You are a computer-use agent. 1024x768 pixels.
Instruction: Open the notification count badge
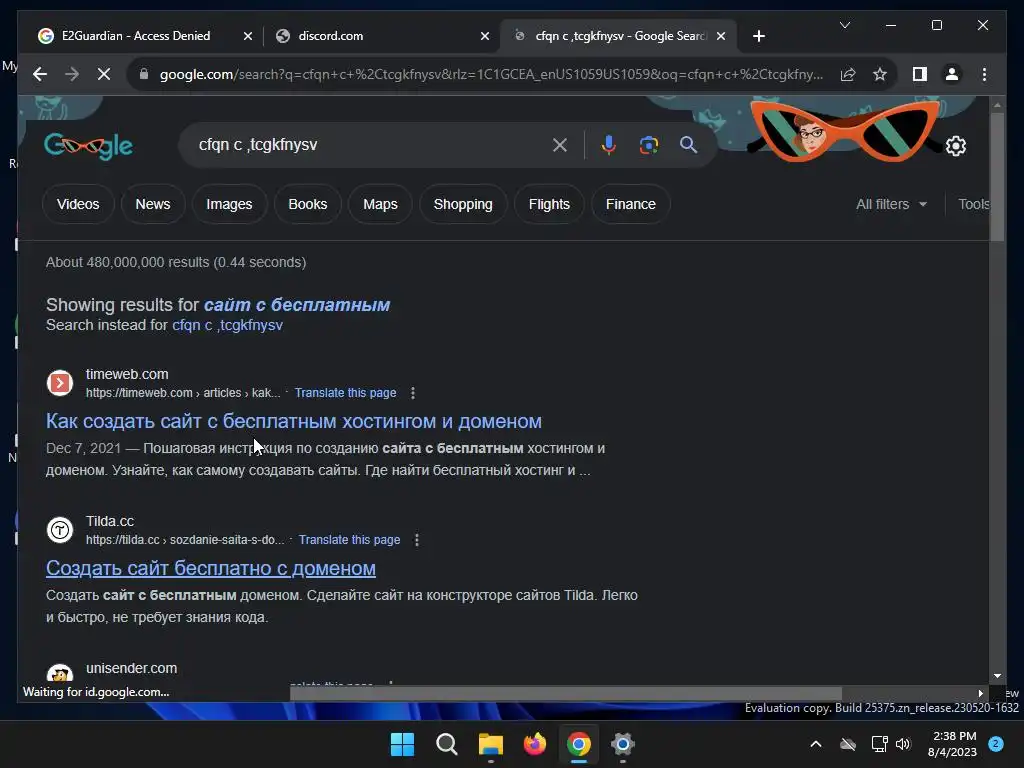pos(996,743)
